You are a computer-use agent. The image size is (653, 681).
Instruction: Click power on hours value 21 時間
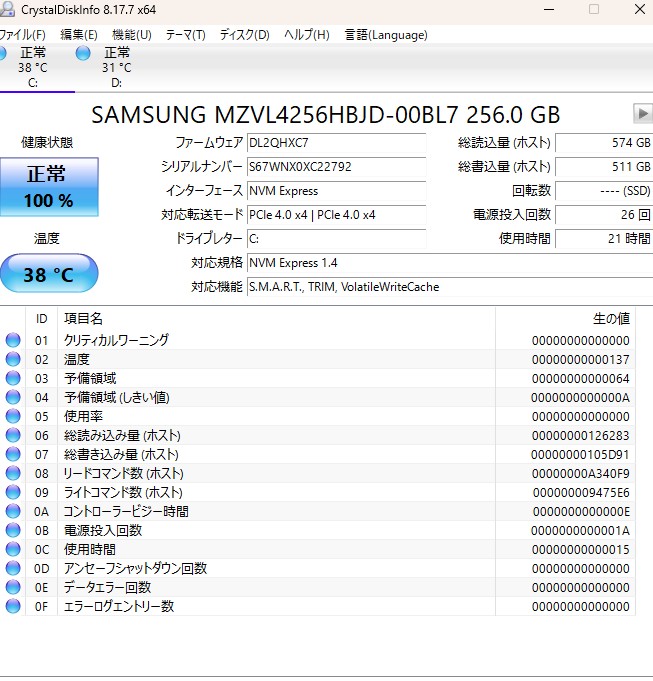(604, 238)
